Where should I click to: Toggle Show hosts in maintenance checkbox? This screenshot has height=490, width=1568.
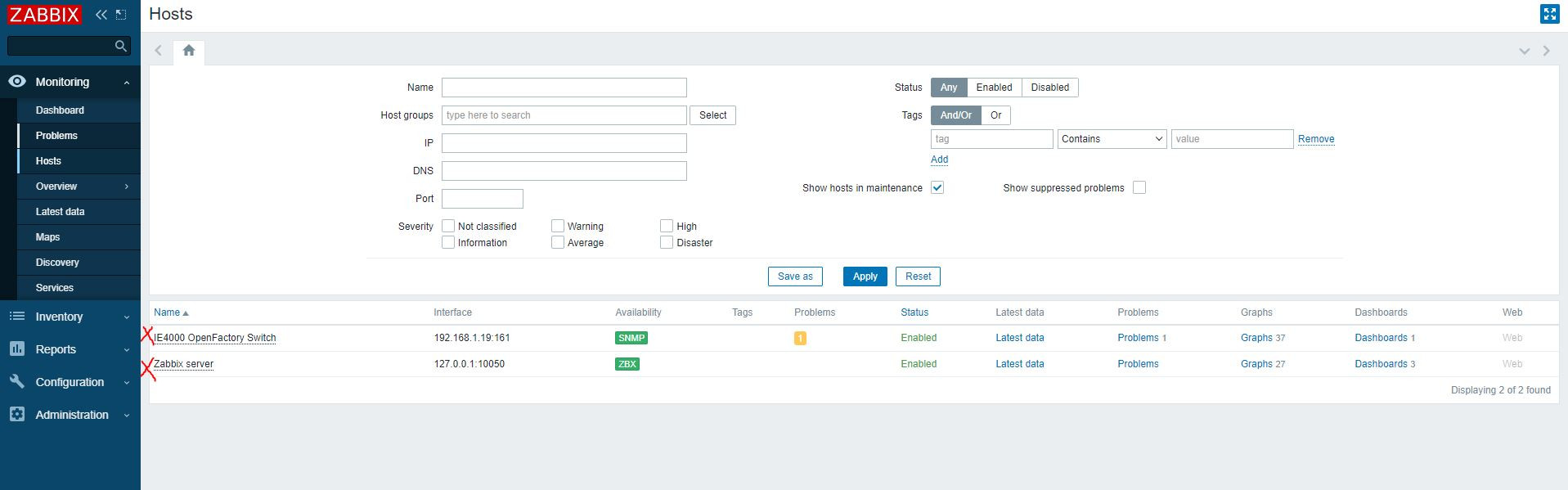[x=937, y=187]
